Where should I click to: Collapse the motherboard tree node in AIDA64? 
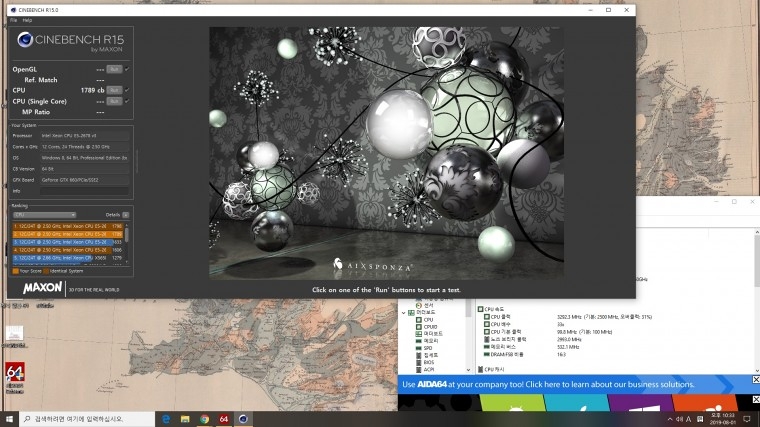click(404, 313)
